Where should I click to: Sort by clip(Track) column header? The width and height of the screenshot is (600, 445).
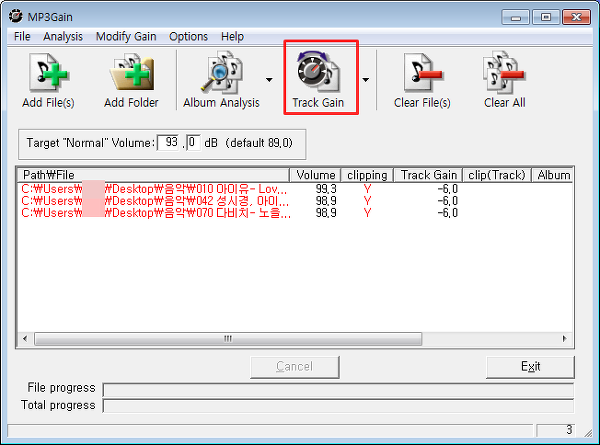click(x=497, y=175)
